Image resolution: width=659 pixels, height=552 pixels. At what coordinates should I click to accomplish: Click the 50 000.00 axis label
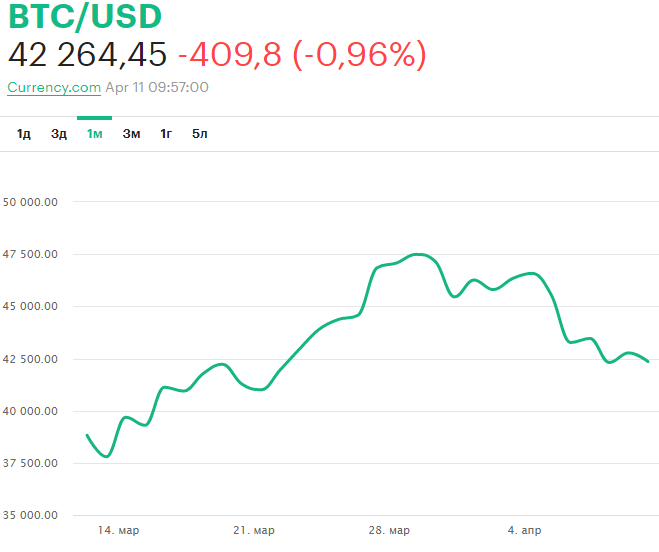coord(30,202)
